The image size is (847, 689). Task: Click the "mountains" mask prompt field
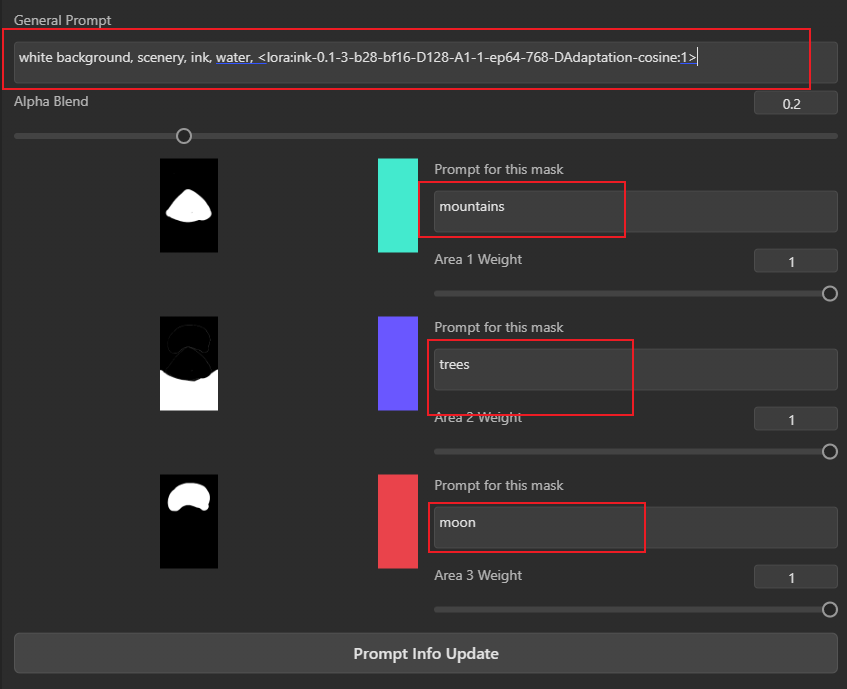[x=636, y=211]
